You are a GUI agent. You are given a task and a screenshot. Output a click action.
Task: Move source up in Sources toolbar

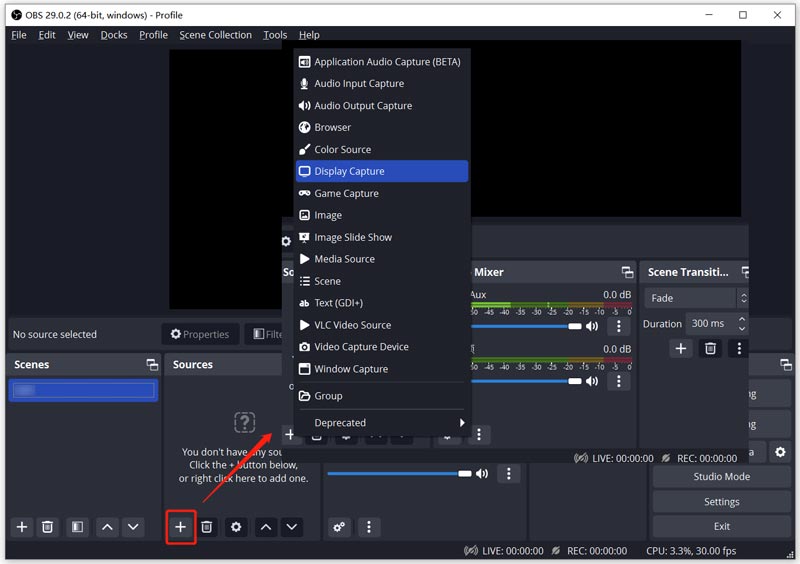tap(266, 527)
